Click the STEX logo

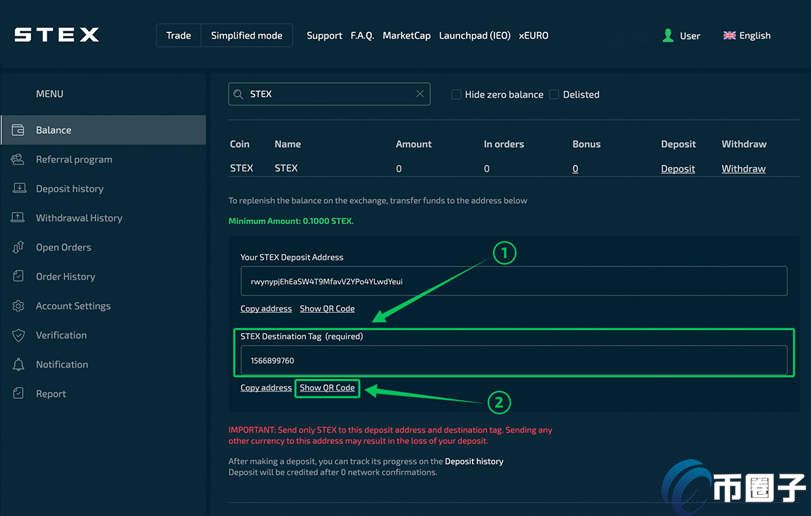pyautogui.click(x=56, y=35)
